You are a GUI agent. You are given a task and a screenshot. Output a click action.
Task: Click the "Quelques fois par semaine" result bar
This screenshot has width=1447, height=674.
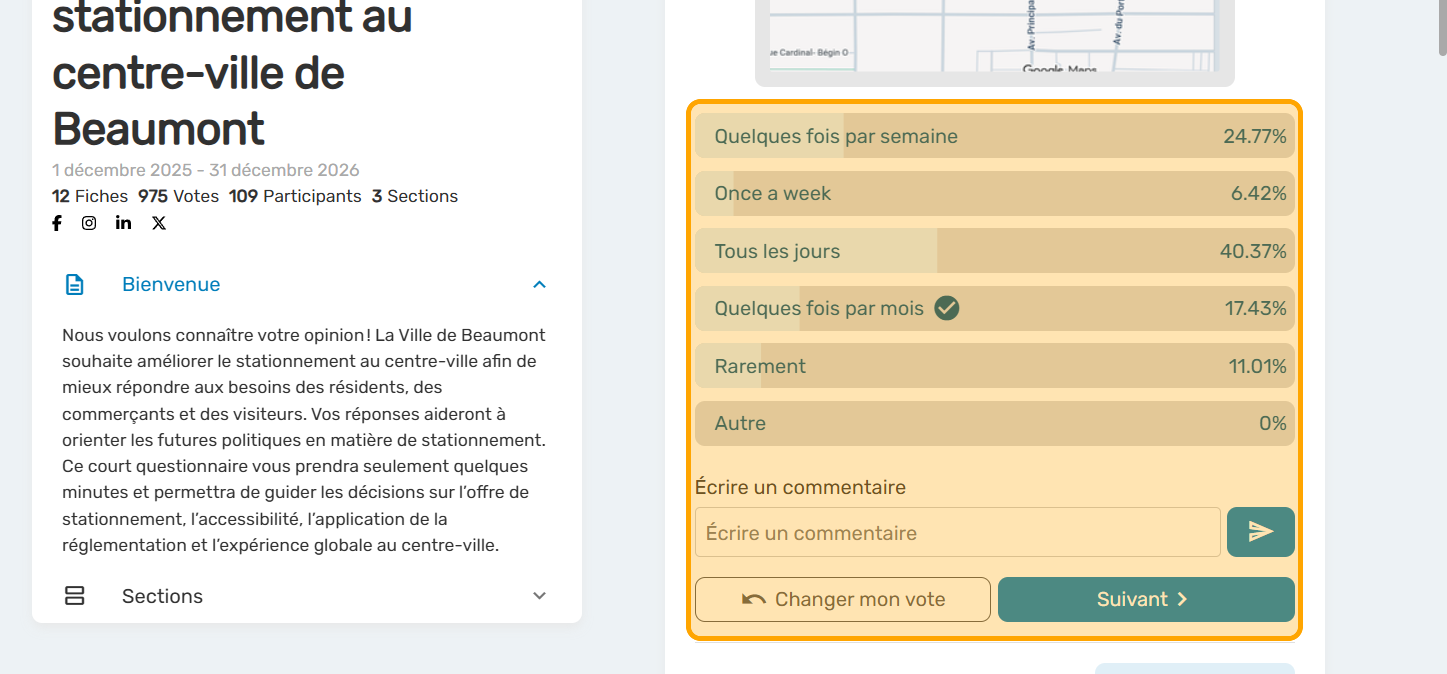coord(994,136)
